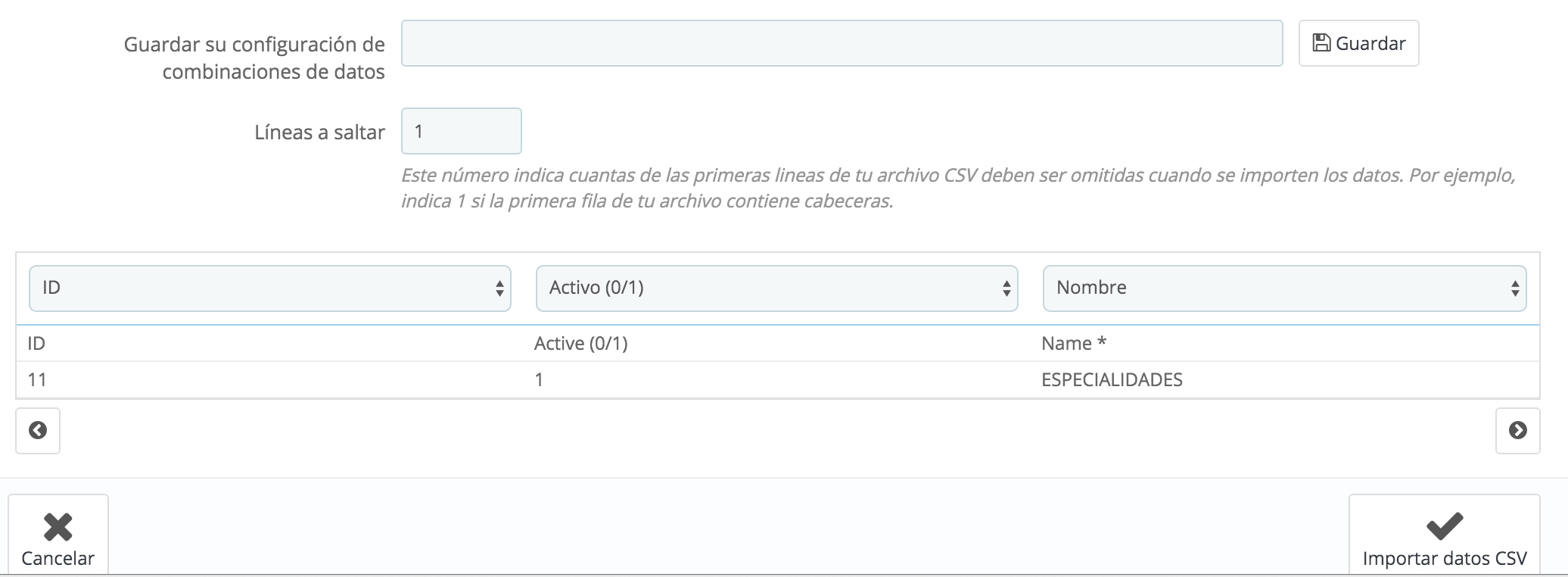Image resolution: width=1568 pixels, height=577 pixels.
Task: Click the Active (0/1) column header
Action: (580, 344)
